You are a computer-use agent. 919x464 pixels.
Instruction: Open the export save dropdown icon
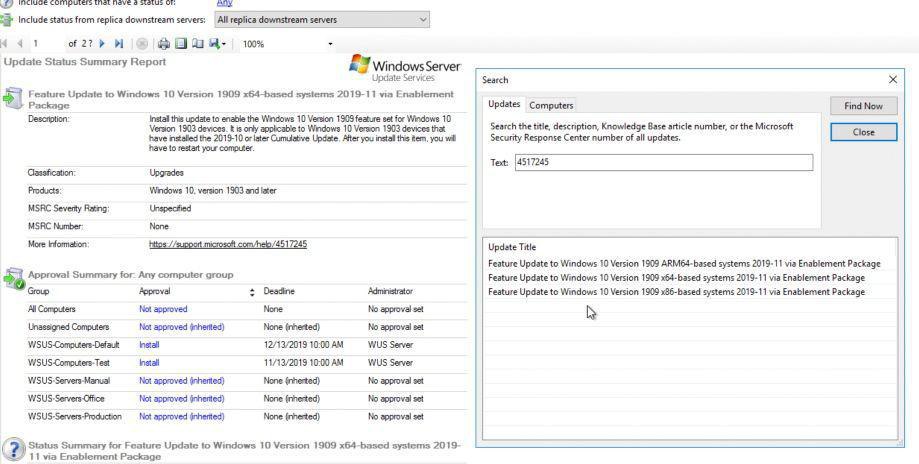coord(217,43)
